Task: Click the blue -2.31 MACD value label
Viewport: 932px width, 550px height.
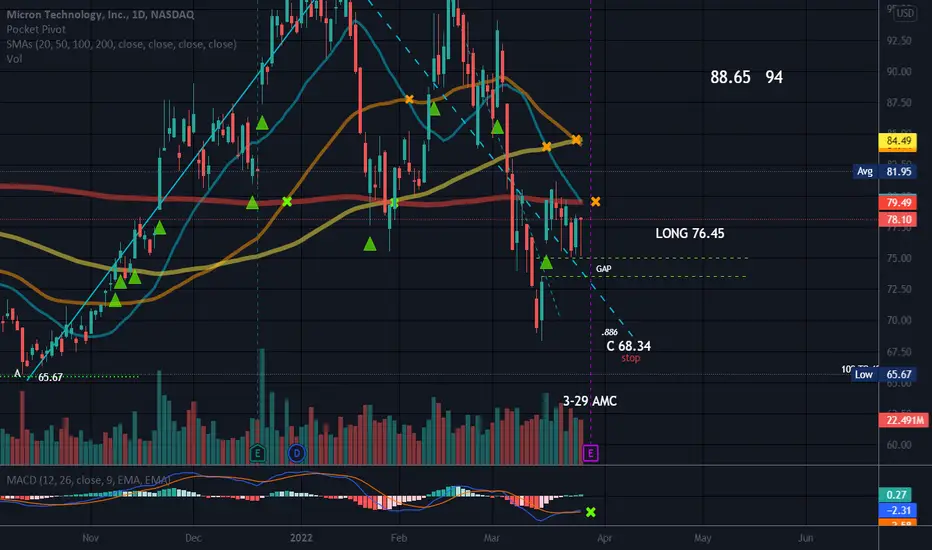Action: pos(897,510)
